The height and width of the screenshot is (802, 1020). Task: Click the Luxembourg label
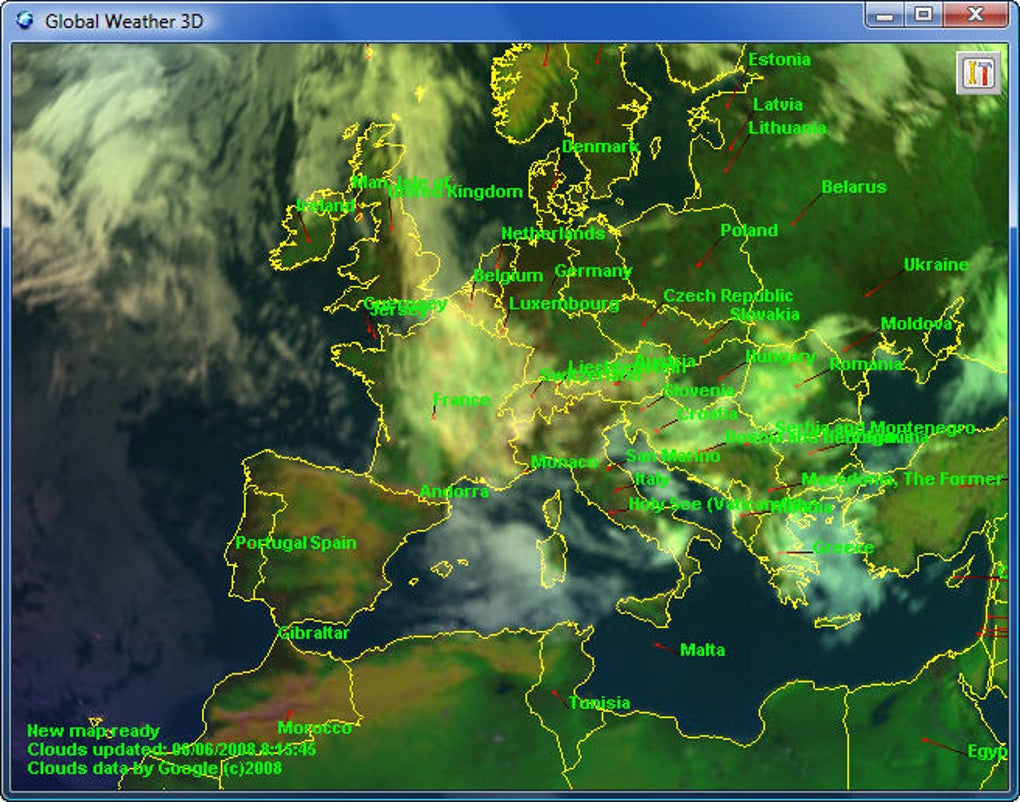[564, 304]
